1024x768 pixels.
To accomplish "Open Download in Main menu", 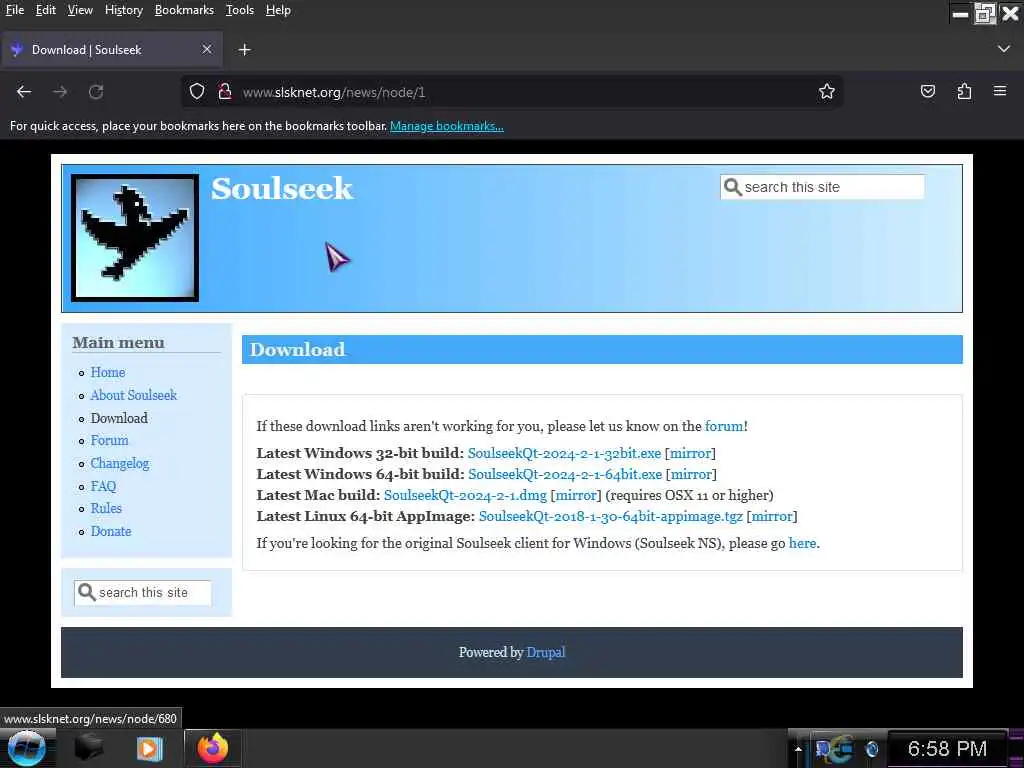I will coord(119,418).
